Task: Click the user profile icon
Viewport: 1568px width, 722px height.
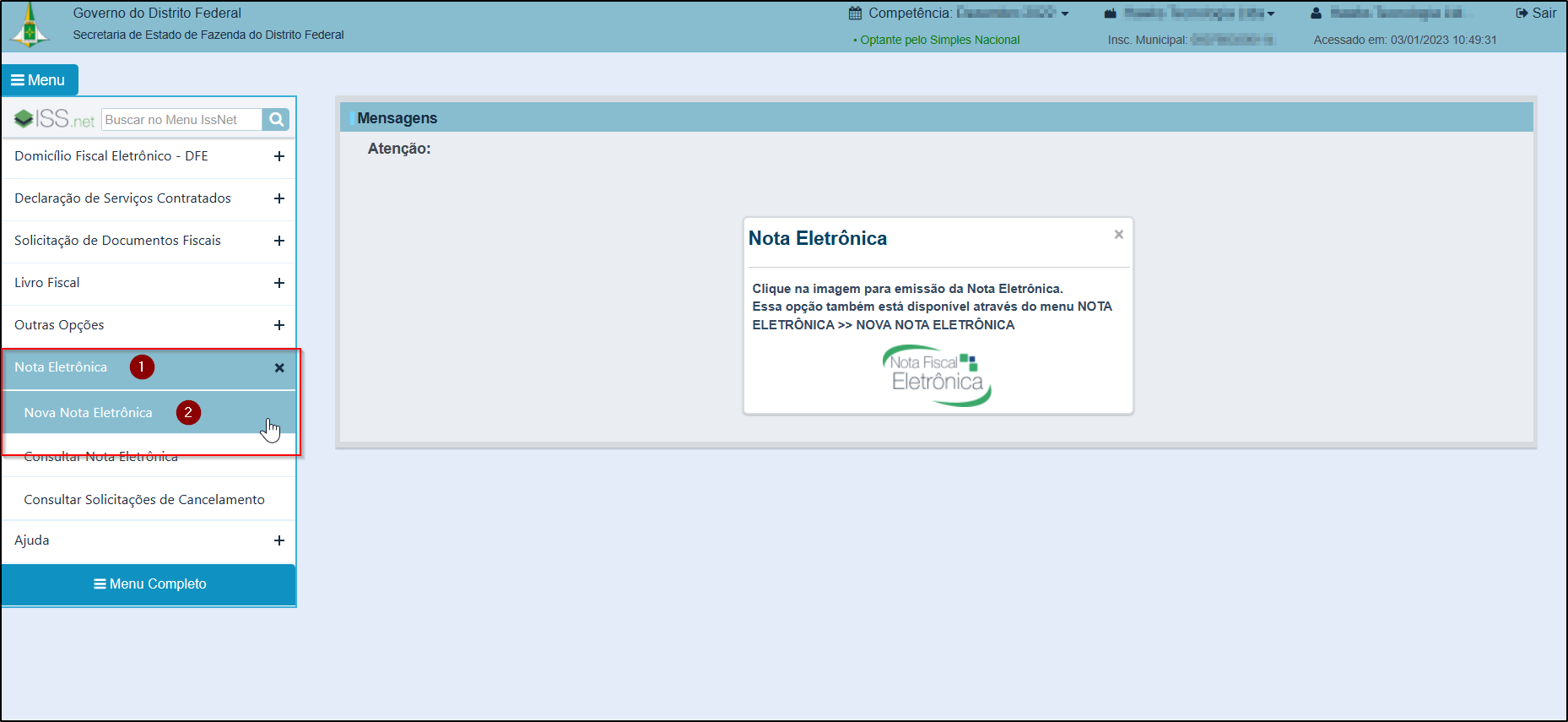Action: 1316,14
